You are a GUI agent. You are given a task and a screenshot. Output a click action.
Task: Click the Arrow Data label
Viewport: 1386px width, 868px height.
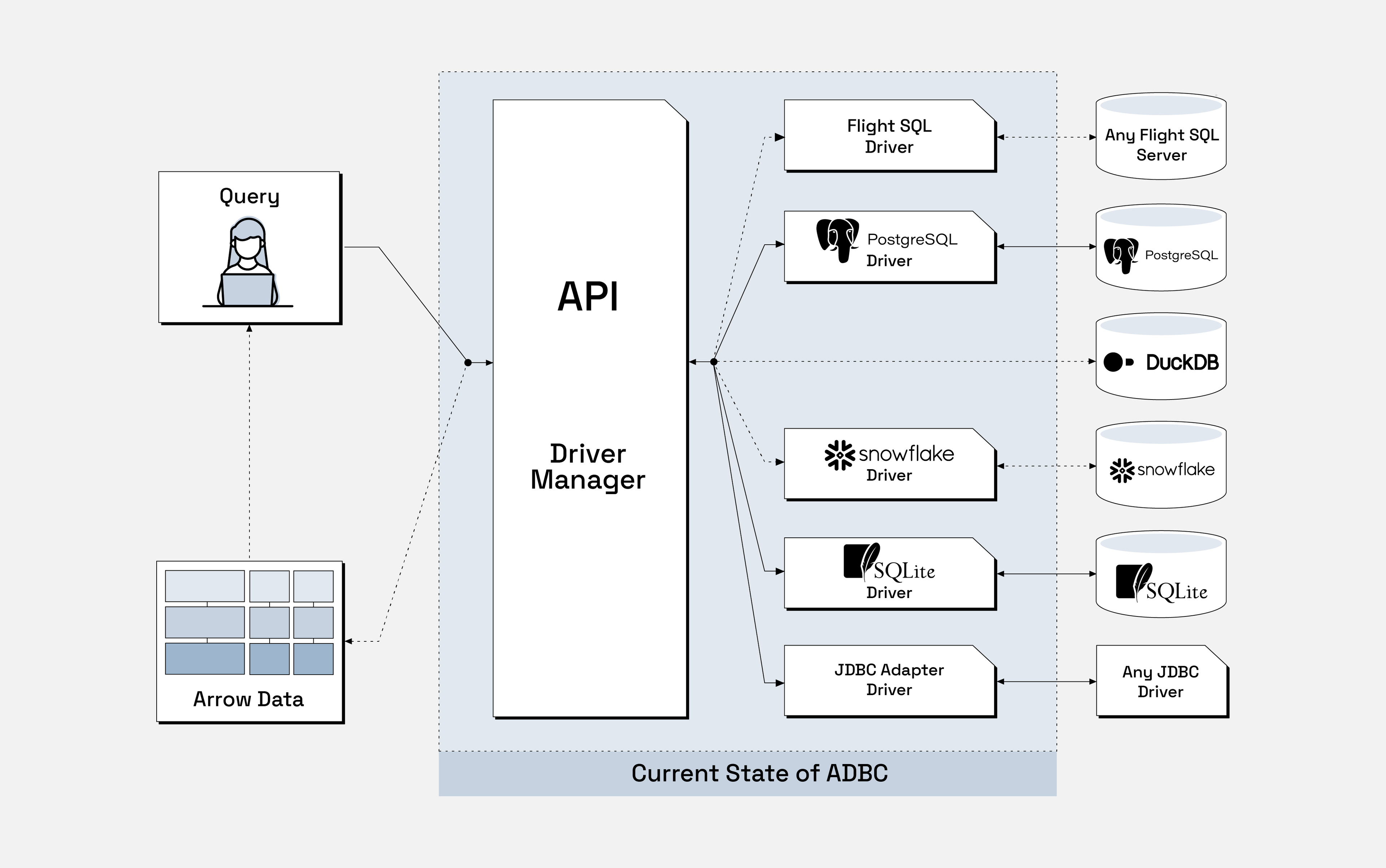point(248,699)
